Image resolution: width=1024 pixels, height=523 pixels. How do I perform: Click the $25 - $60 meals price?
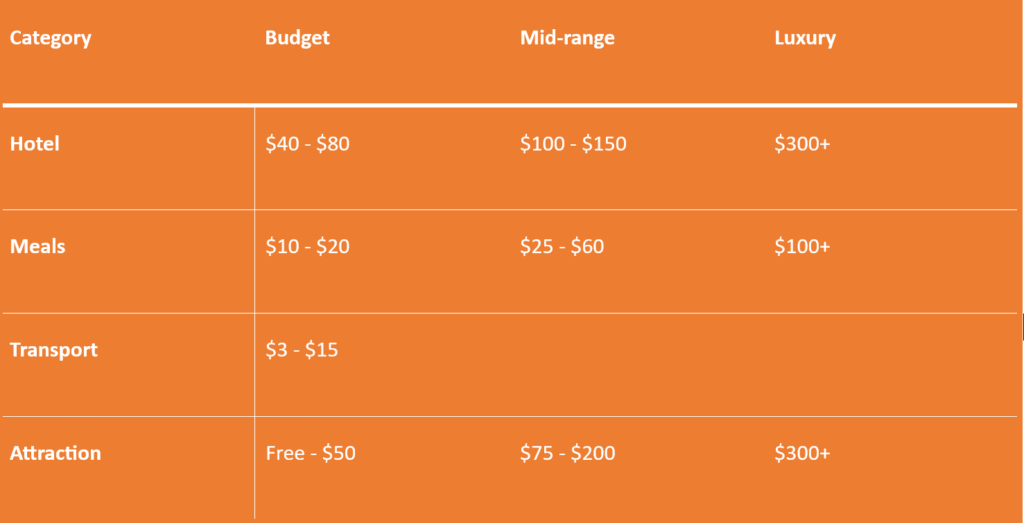[x=562, y=246]
